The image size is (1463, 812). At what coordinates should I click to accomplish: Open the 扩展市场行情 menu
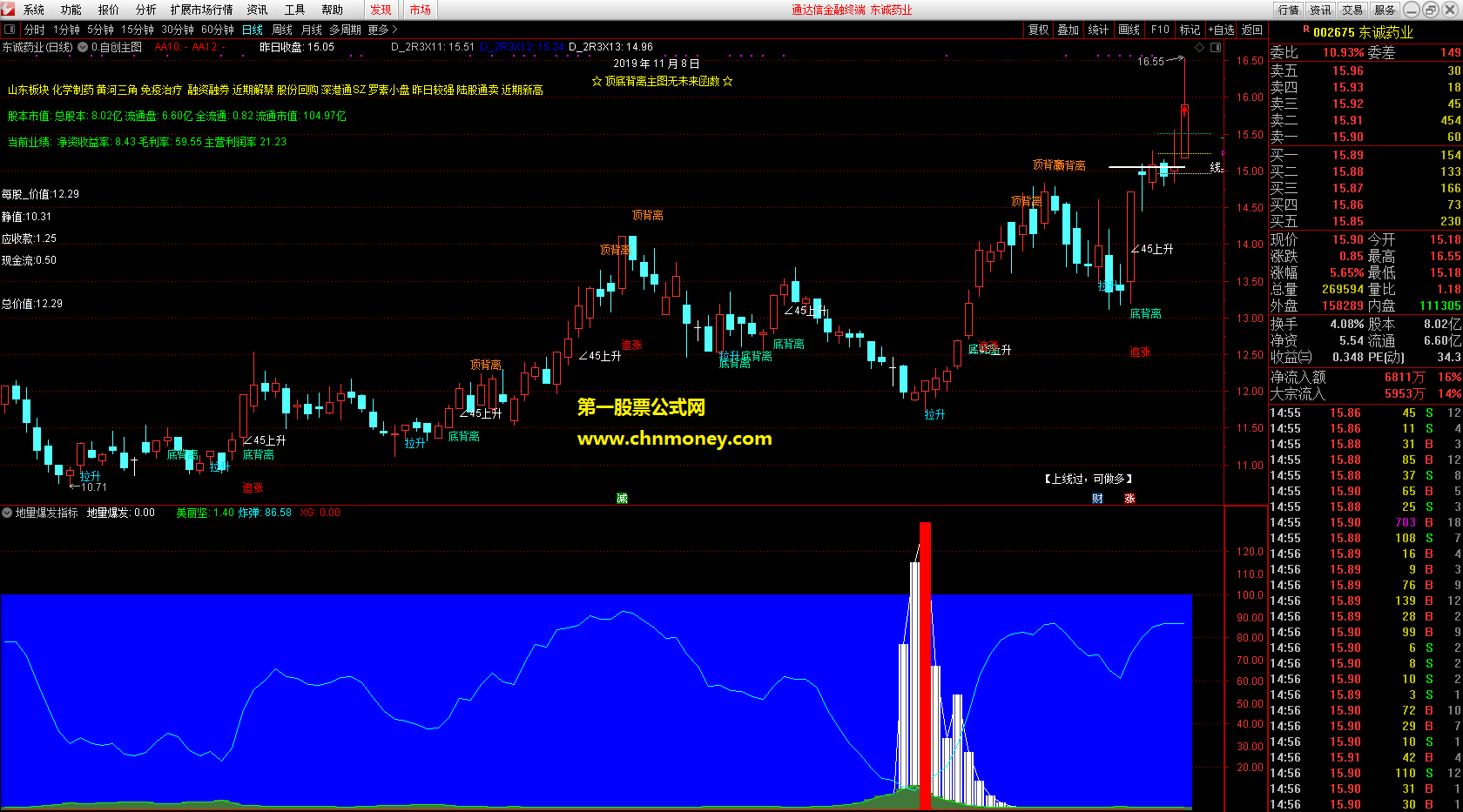tap(202, 10)
